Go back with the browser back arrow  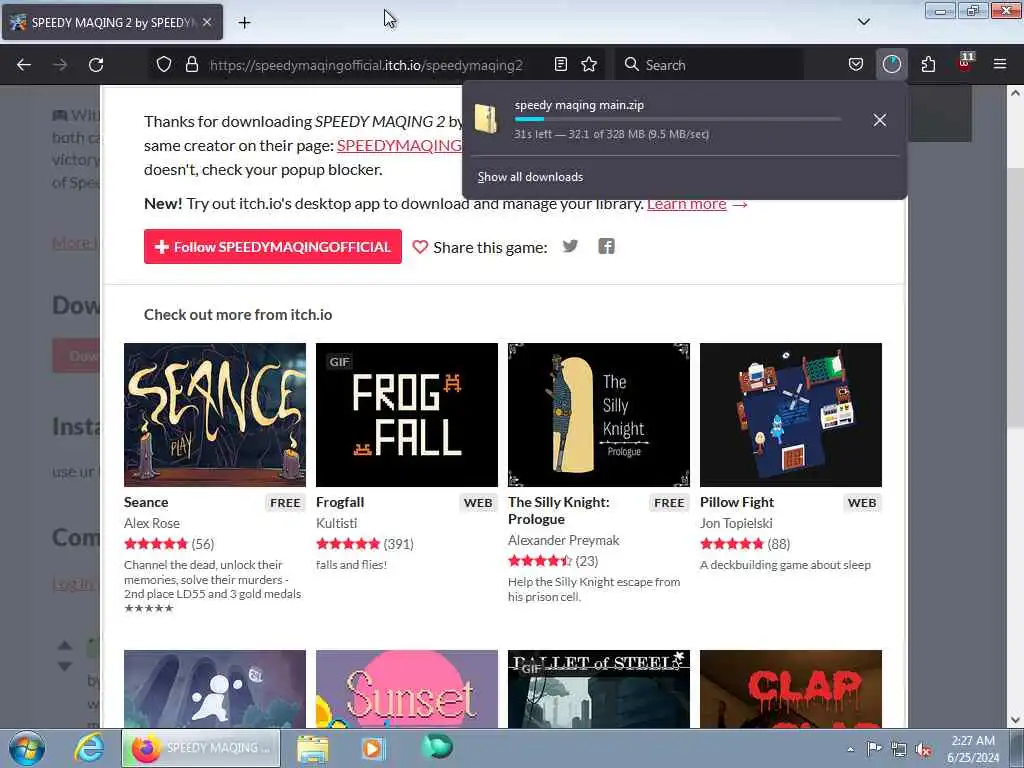(x=24, y=65)
